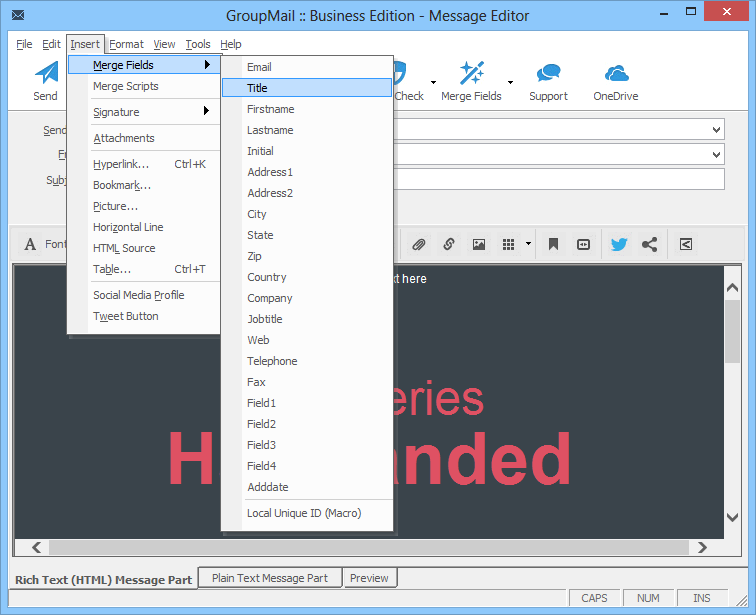Click vertical scrollbar down arrow
The height and width of the screenshot is (615, 756).
point(732,518)
